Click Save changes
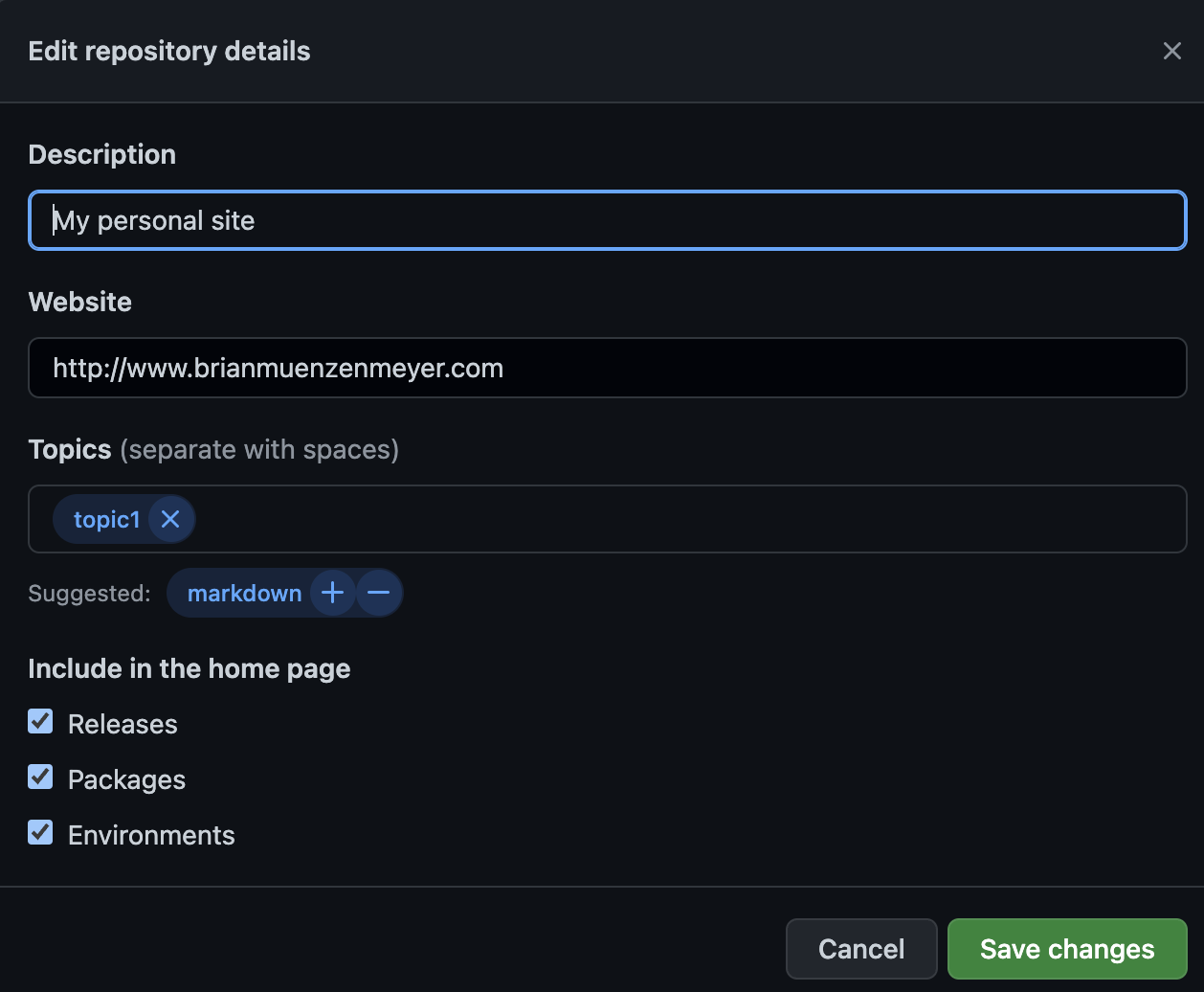 coord(1066,948)
